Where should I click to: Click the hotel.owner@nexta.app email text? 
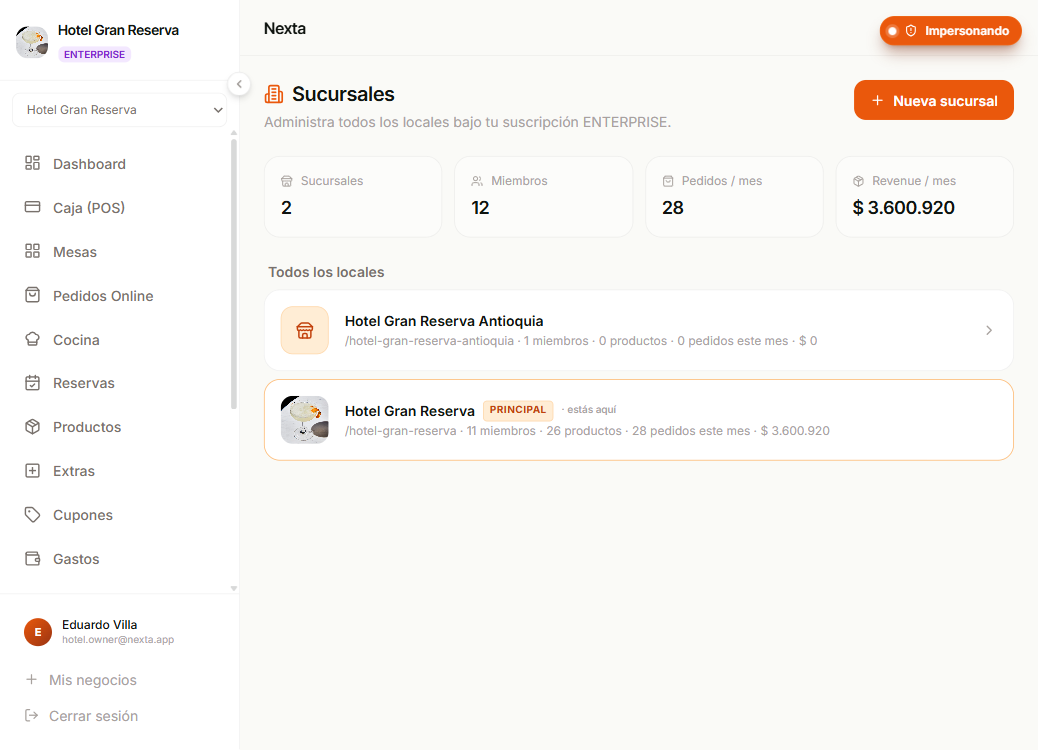tap(118, 639)
